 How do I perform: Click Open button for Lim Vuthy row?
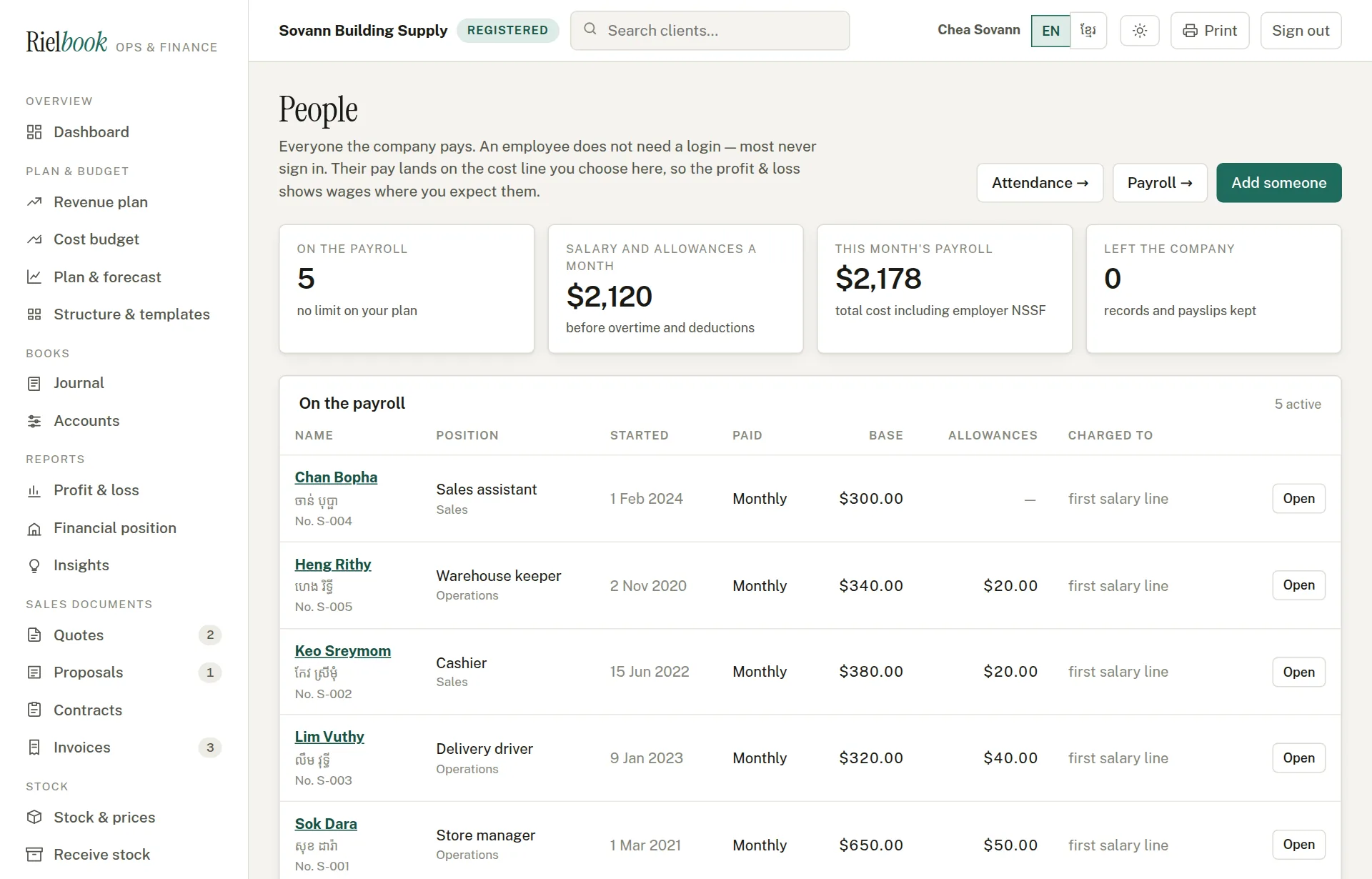(x=1298, y=758)
